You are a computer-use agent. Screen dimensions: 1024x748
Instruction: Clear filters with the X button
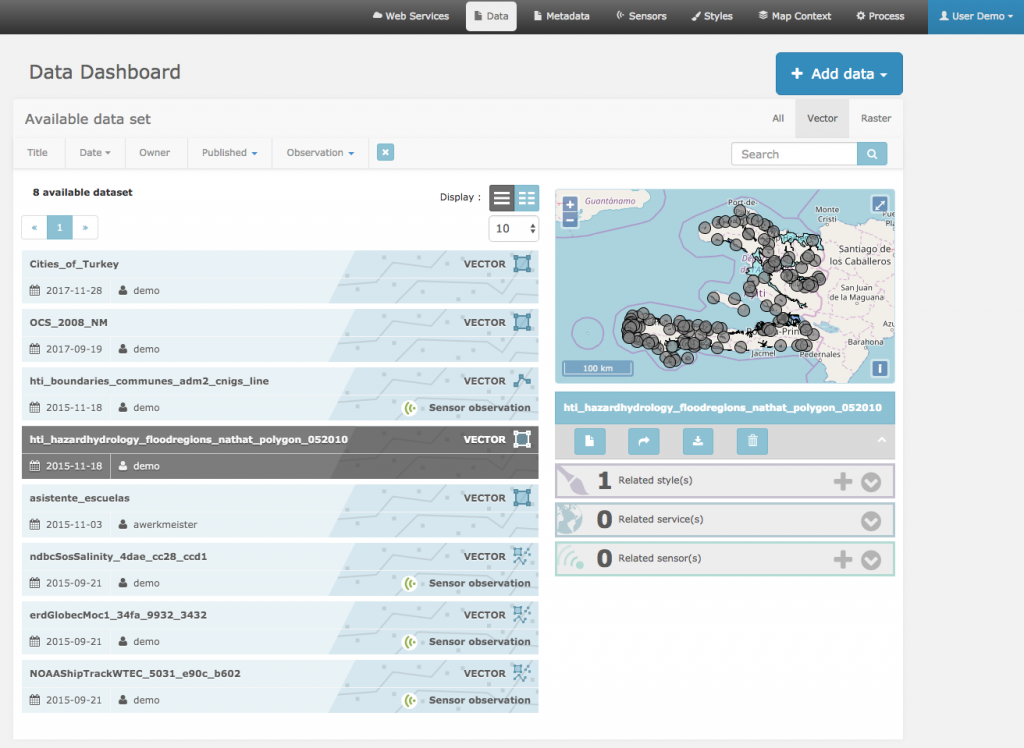386,153
